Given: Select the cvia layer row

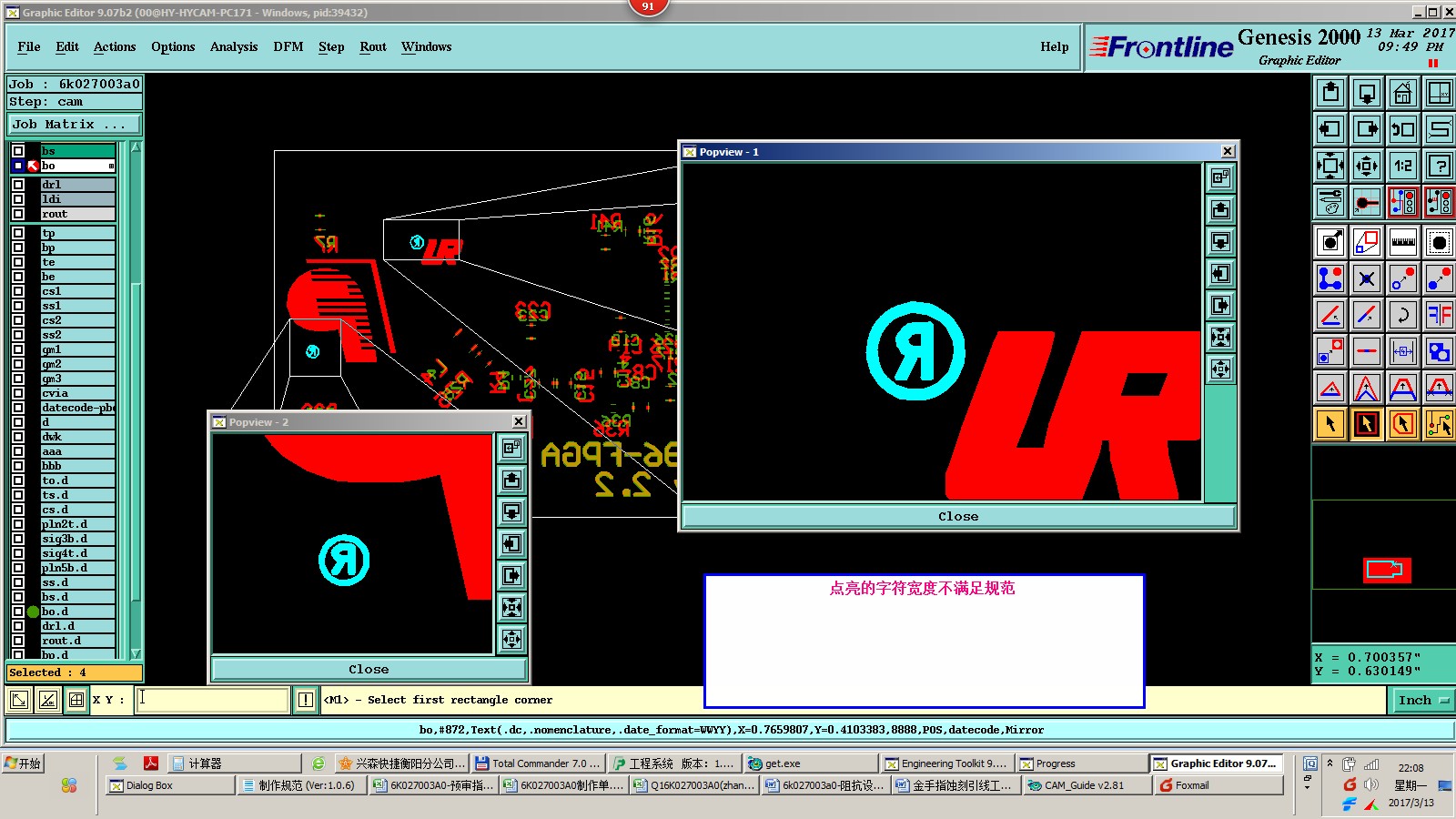Looking at the screenshot, I should pyautogui.click(x=77, y=393).
